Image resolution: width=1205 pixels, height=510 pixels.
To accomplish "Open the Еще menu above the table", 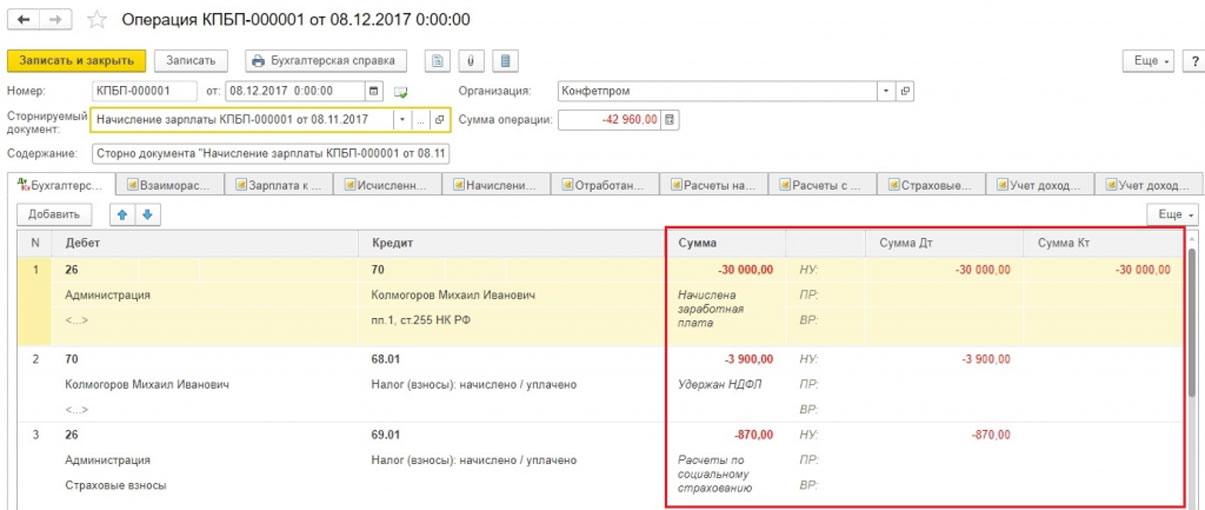I will click(x=1176, y=214).
